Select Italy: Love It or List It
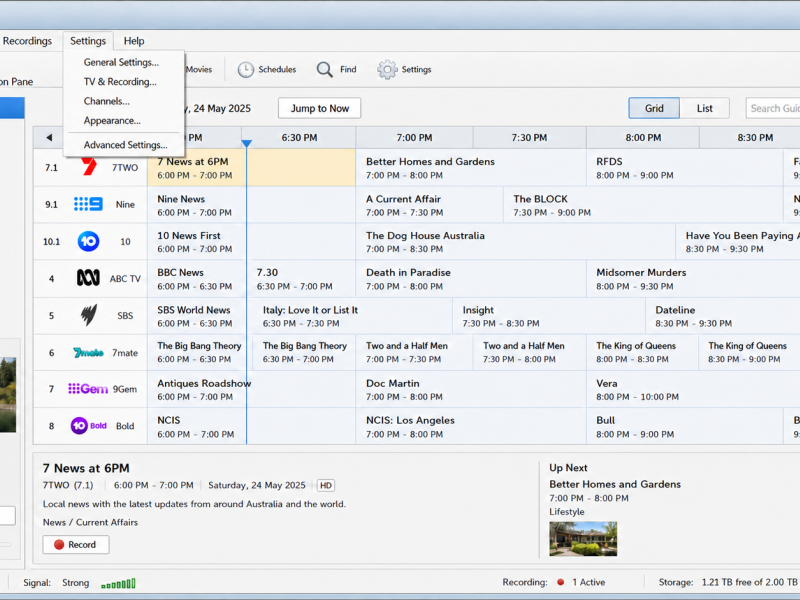Viewport: 800px width, 600px height. pos(350,316)
